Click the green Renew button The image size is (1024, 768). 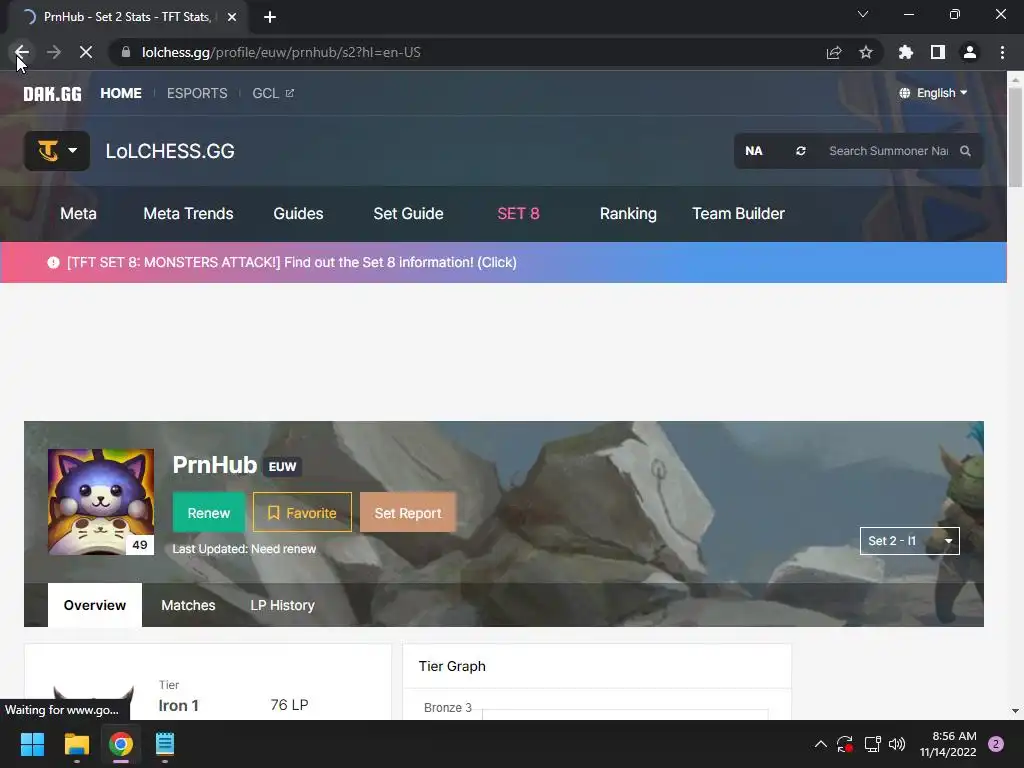coord(208,513)
